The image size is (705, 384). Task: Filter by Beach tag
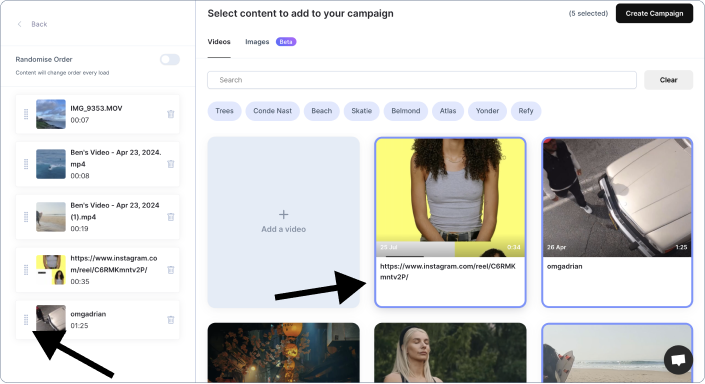coord(321,111)
